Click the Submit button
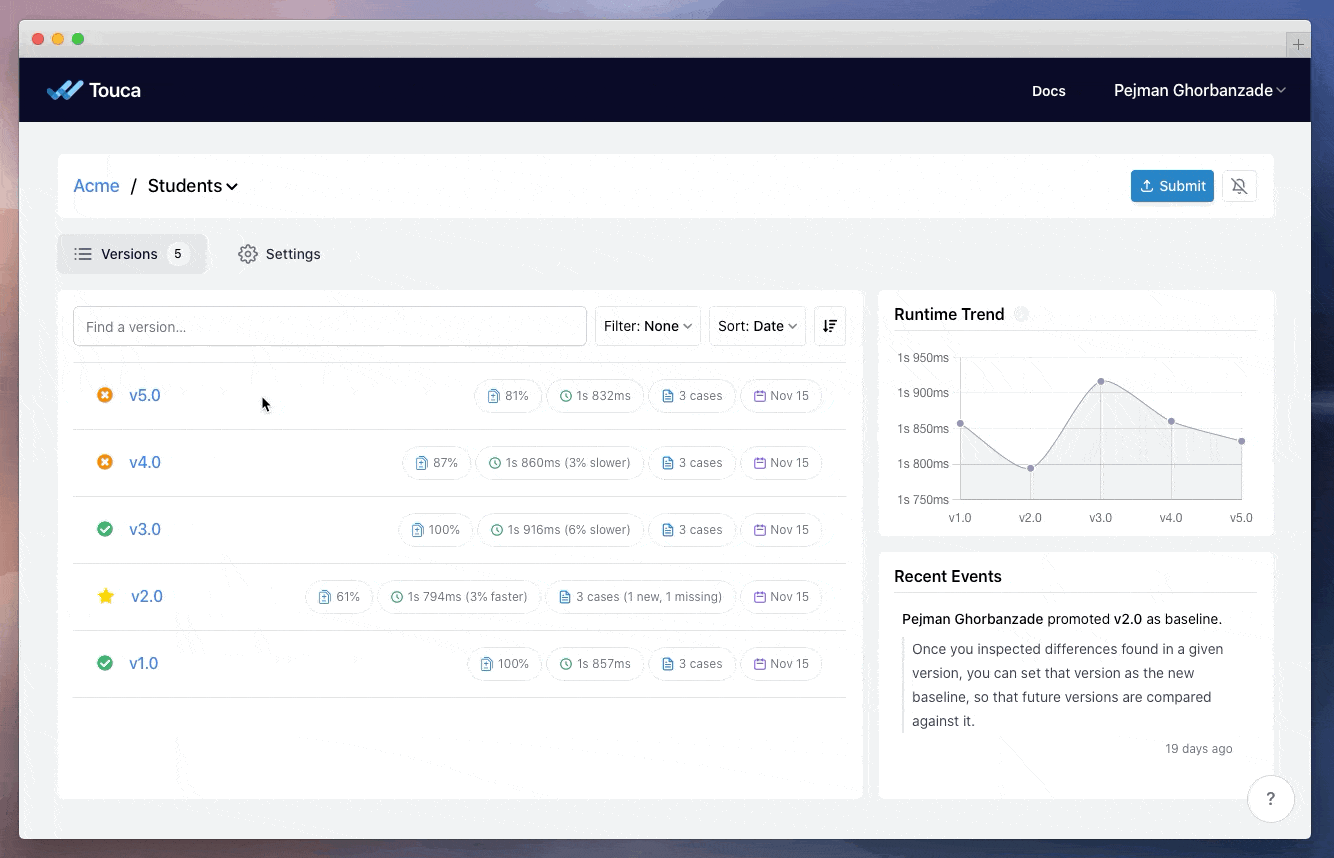 pos(1172,186)
